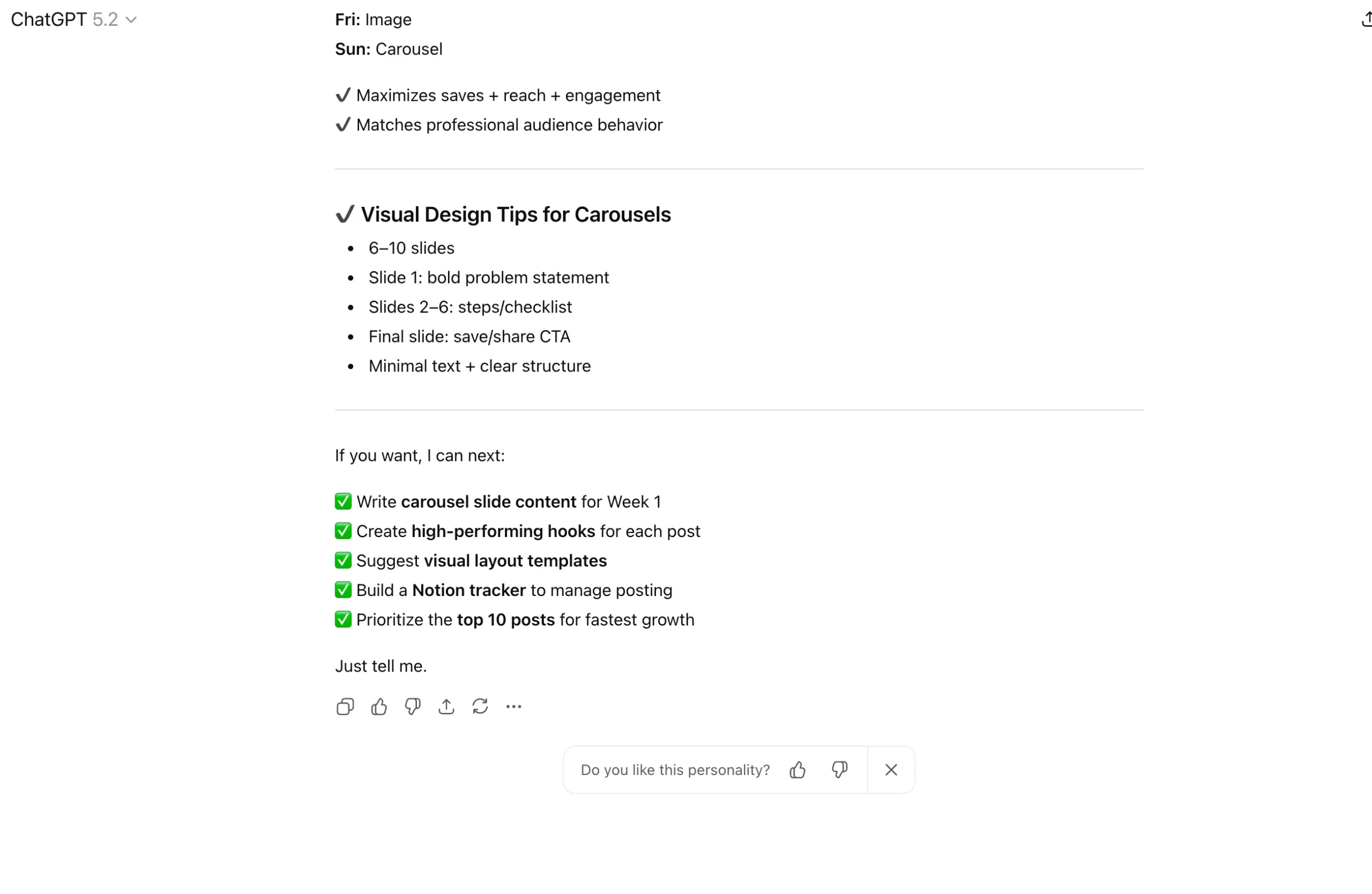Image resolution: width=1372 pixels, height=894 pixels.
Task: Click the green check beside Notion tracker
Action: [343, 590]
